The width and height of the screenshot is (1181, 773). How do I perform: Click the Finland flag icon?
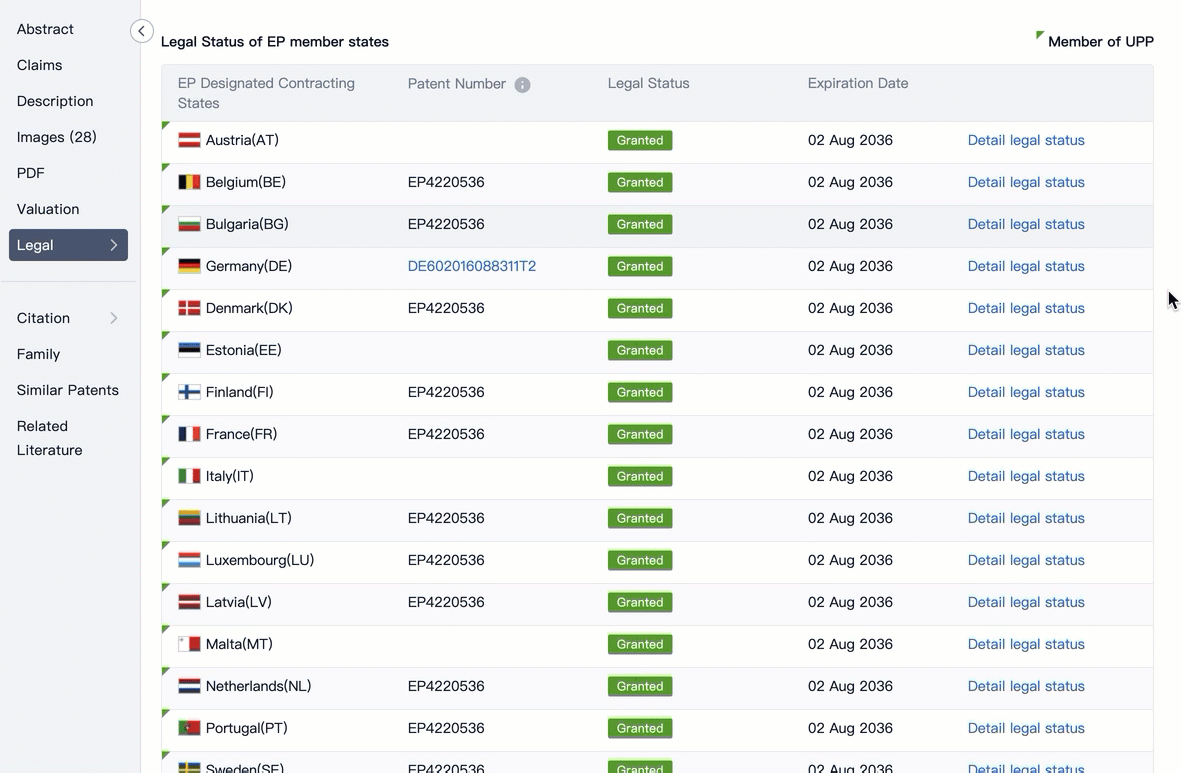189,393
